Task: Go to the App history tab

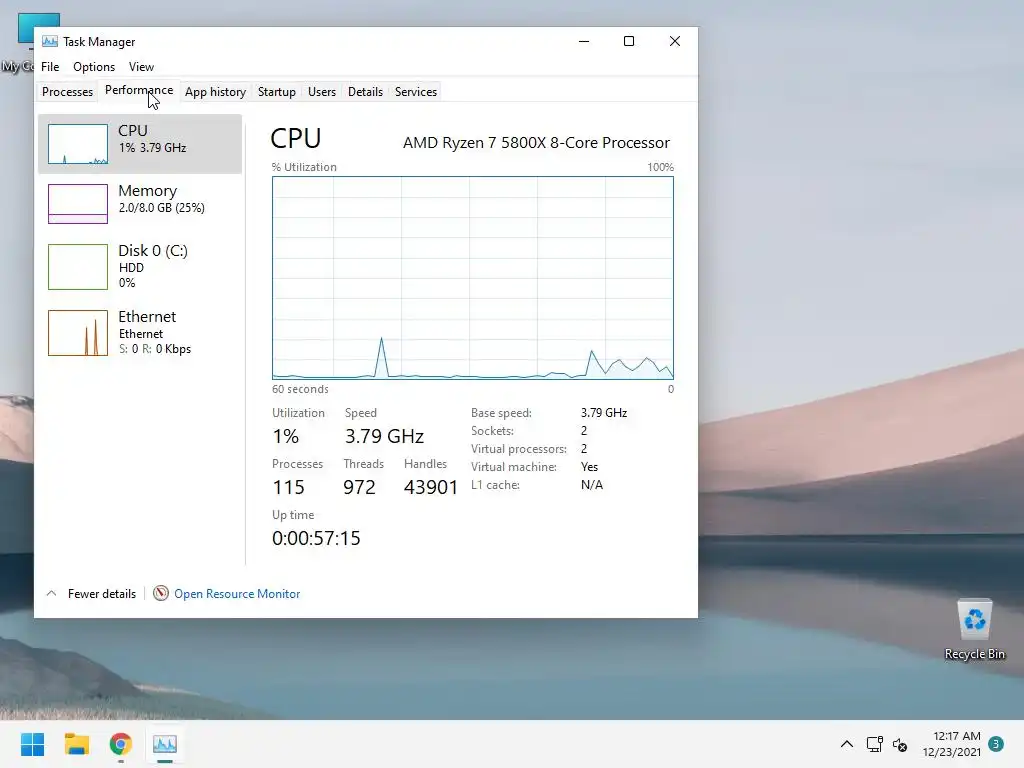Action: (215, 91)
